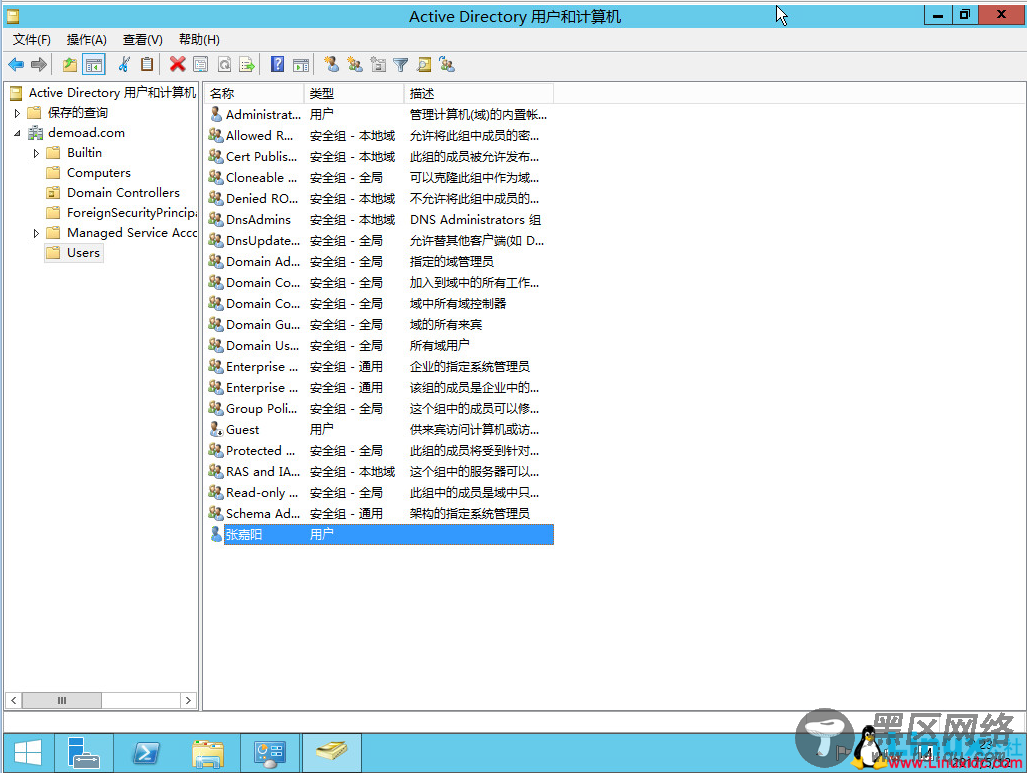Click the Back arrow toolbar icon
1027x773 pixels.
16,64
